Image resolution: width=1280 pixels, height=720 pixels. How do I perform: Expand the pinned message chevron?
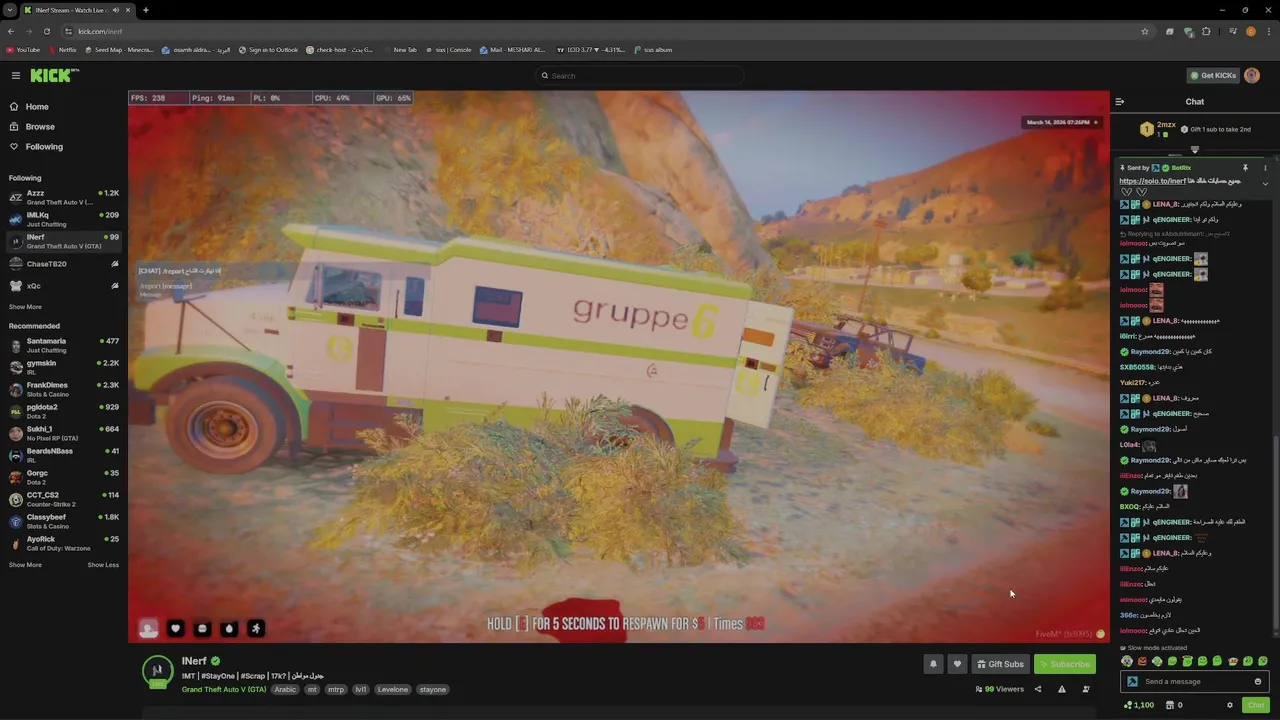click(1265, 183)
